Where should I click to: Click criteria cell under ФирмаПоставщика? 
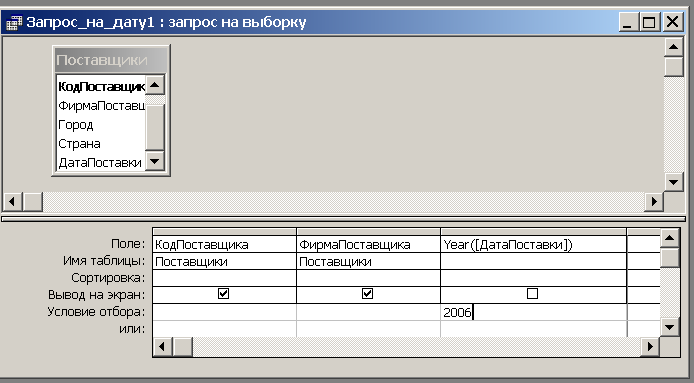pyautogui.click(x=368, y=312)
